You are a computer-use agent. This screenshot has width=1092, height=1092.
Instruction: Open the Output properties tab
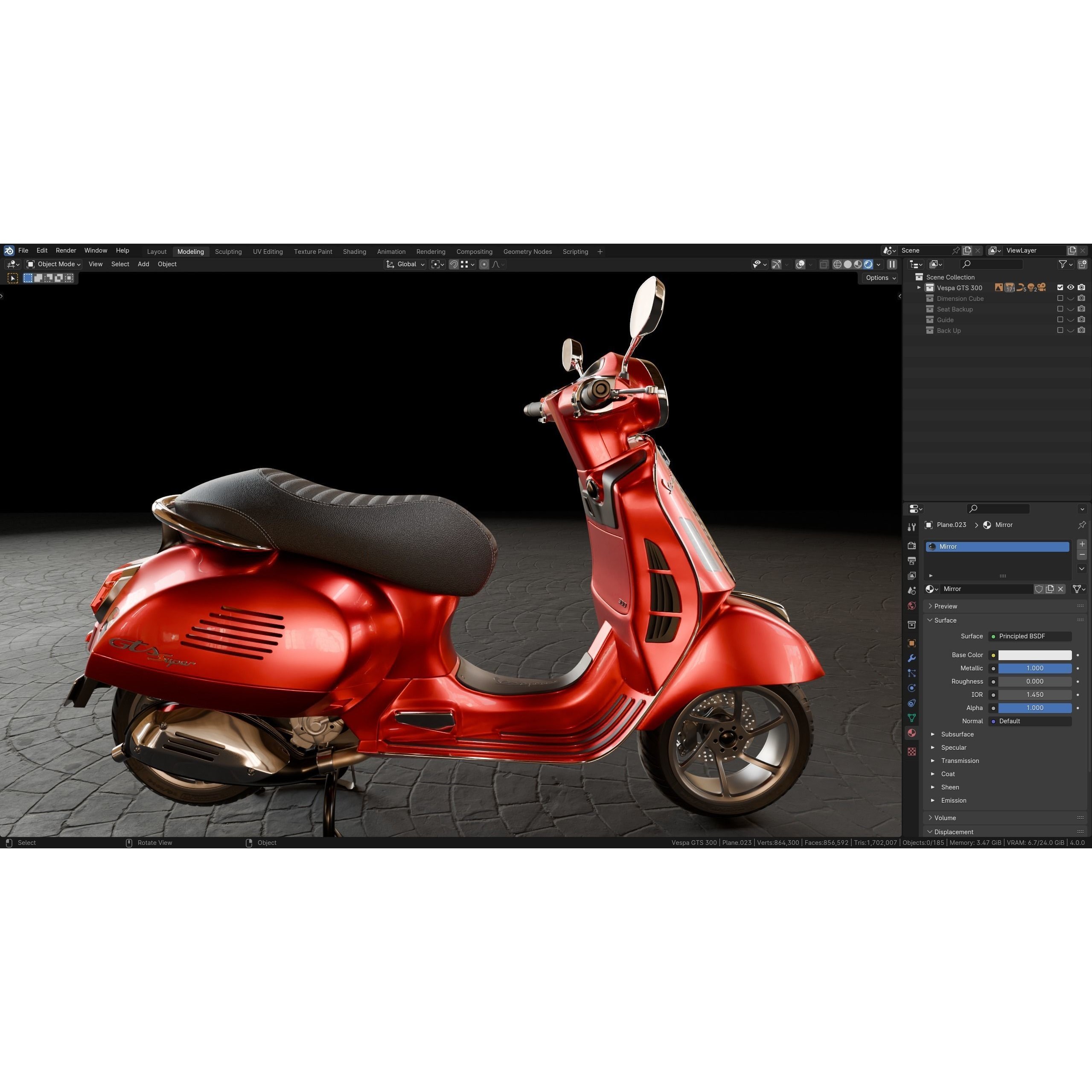911,561
